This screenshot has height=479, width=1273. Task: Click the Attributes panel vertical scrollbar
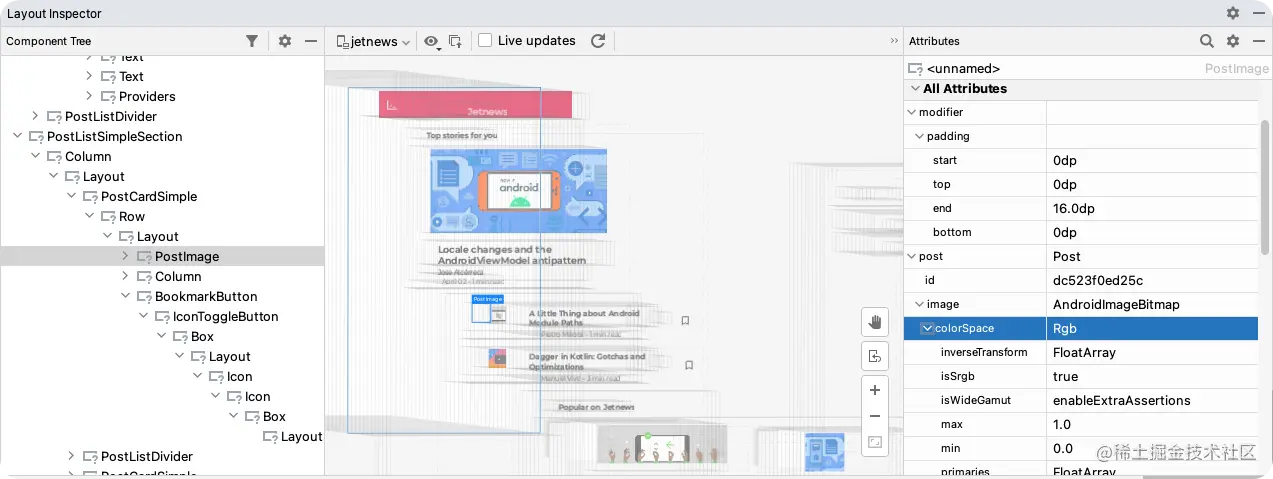1265,190
